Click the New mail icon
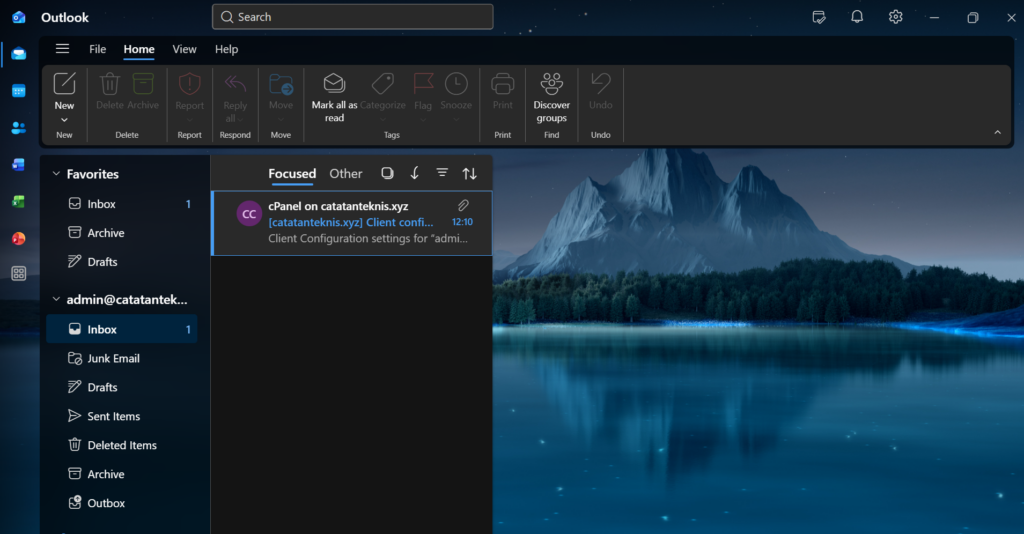The height and width of the screenshot is (534, 1024). (65, 84)
